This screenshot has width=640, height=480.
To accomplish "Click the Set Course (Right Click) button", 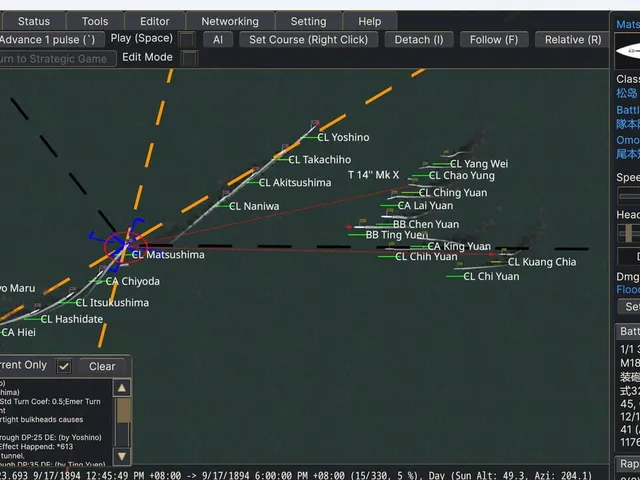I will click(x=309, y=40).
